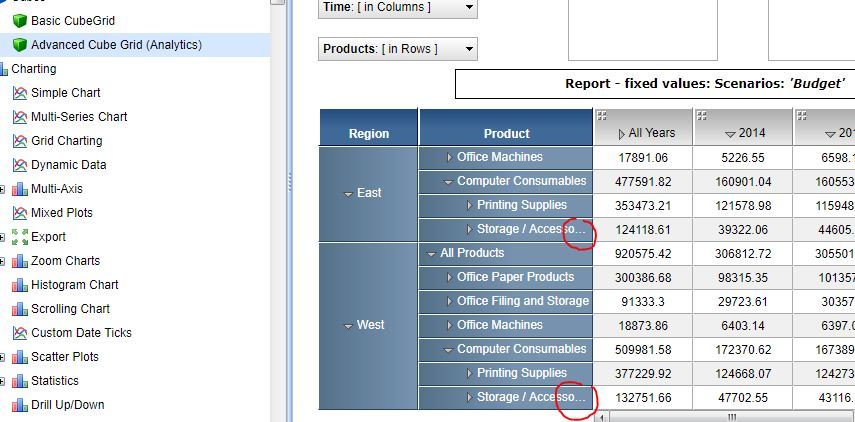Open the Time in Columns dropdown
Image resolution: width=855 pixels, height=422 pixels.
coord(398,7)
